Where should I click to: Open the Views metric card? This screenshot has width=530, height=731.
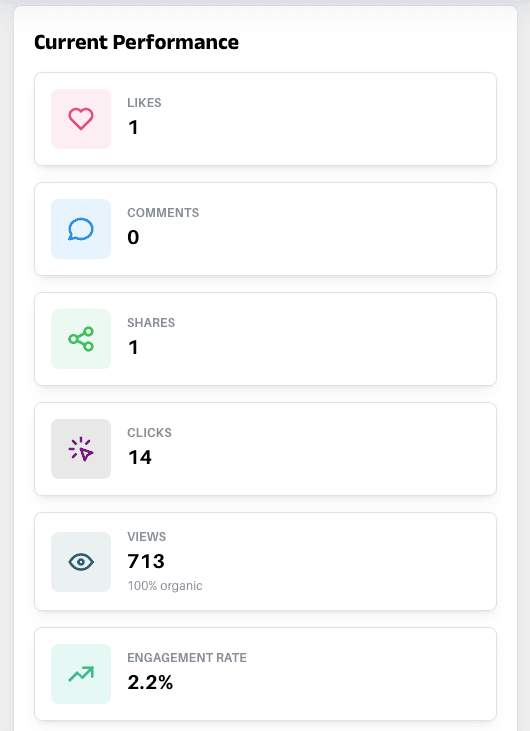click(265, 561)
